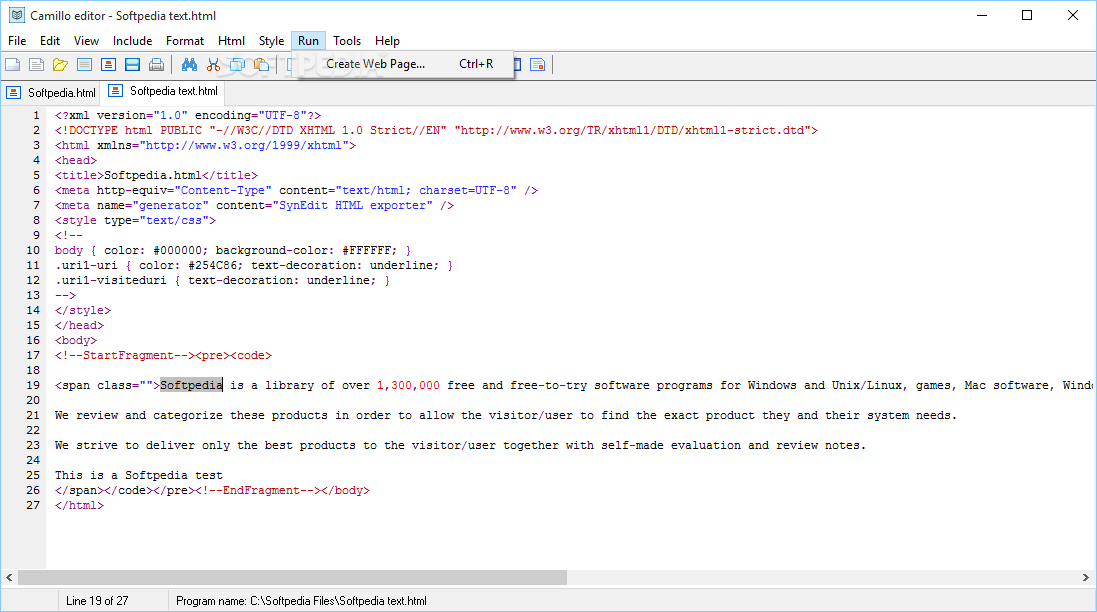Open the Html menu

pyautogui.click(x=231, y=41)
